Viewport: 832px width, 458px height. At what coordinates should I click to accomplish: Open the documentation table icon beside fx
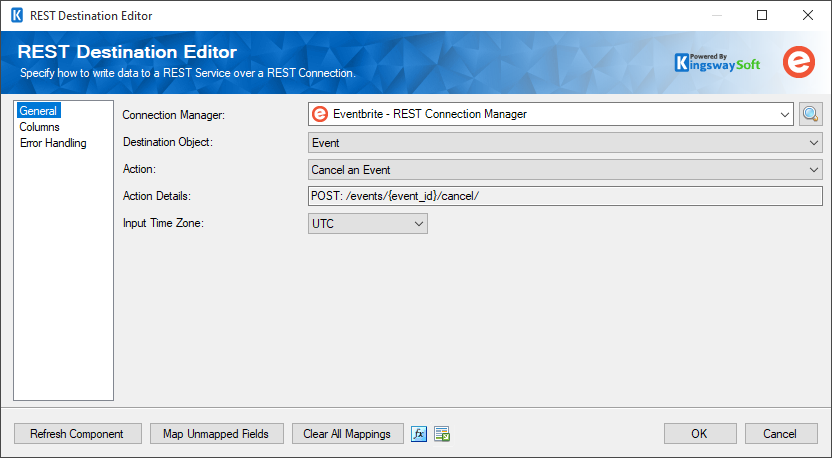[441, 434]
